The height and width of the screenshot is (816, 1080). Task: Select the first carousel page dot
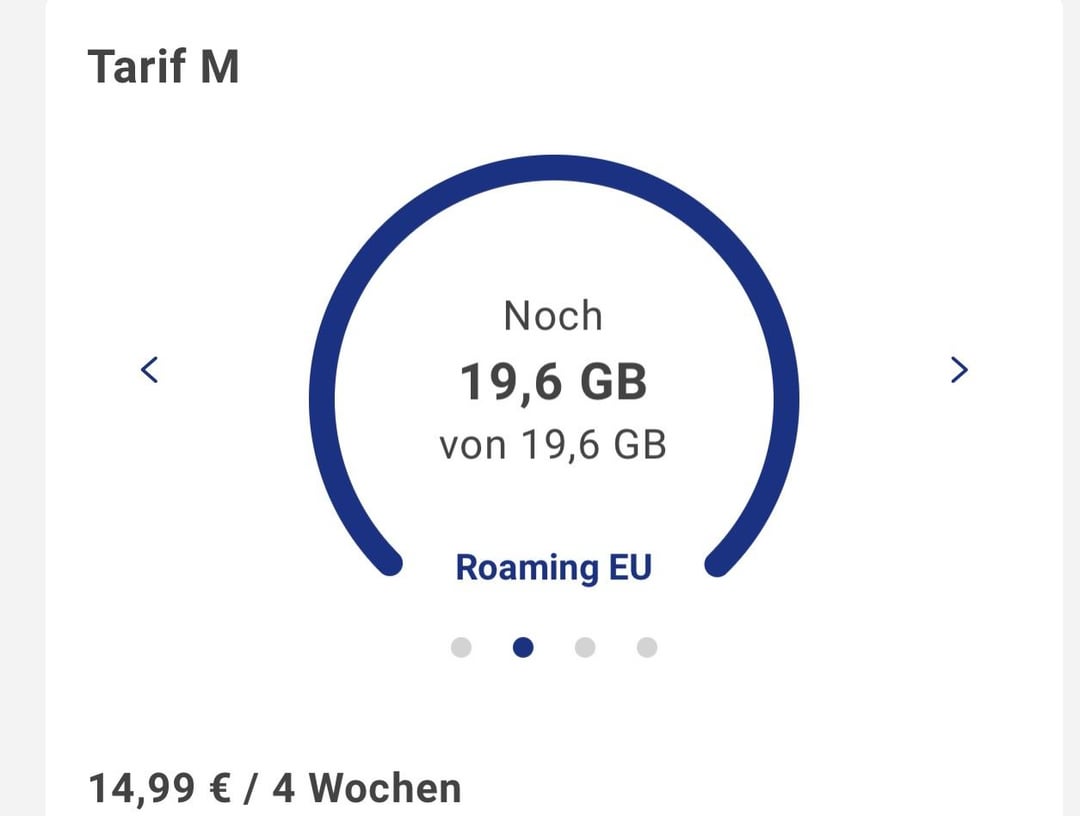(x=461, y=648)
